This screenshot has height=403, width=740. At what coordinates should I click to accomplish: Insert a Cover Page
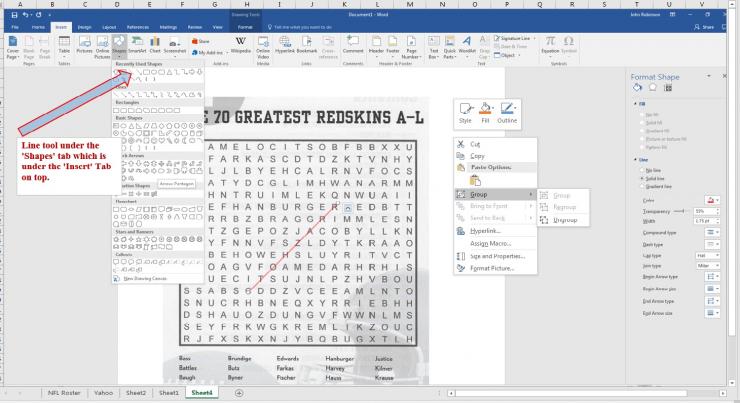[13, 48]
